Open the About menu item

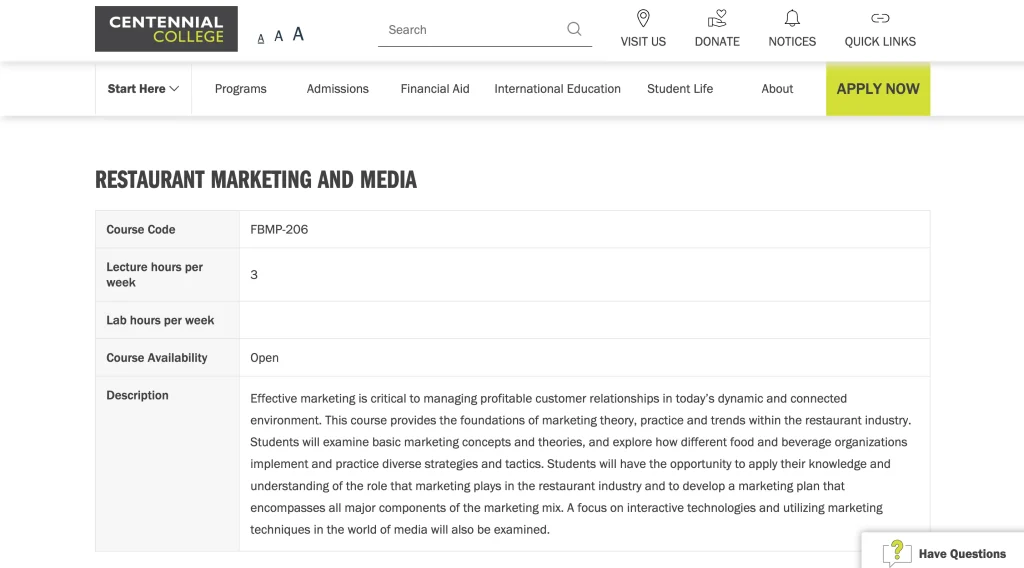(x=777, y=89)
